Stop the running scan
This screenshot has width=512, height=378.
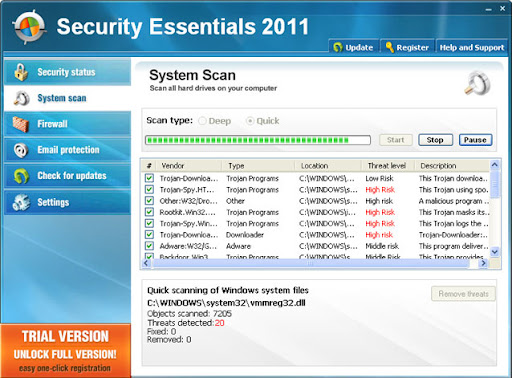(435, 140)
